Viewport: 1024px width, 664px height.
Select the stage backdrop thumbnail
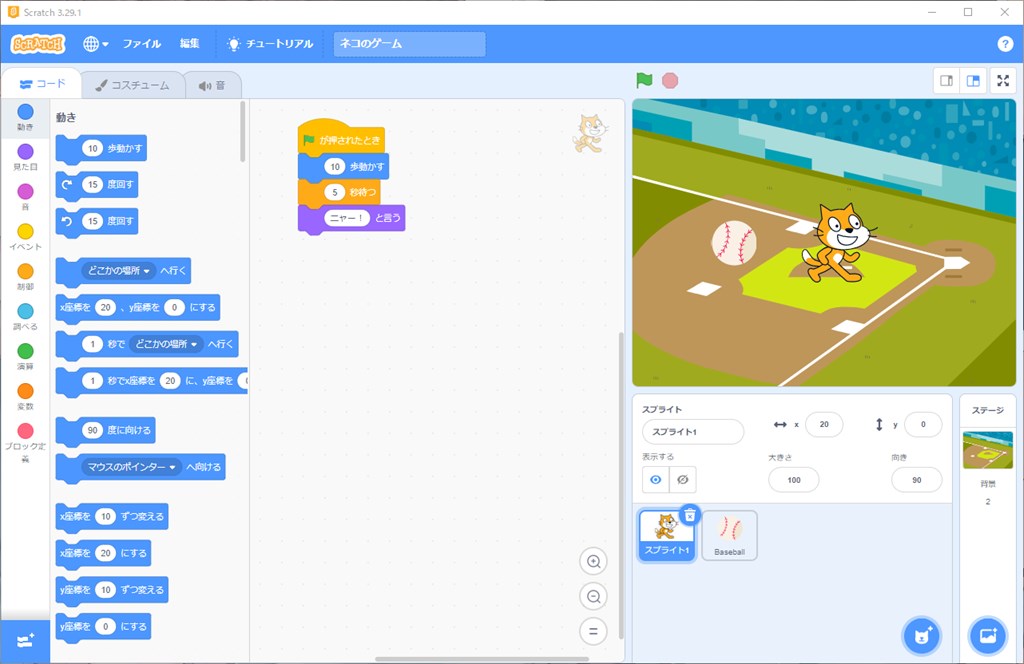click(987, 450)
